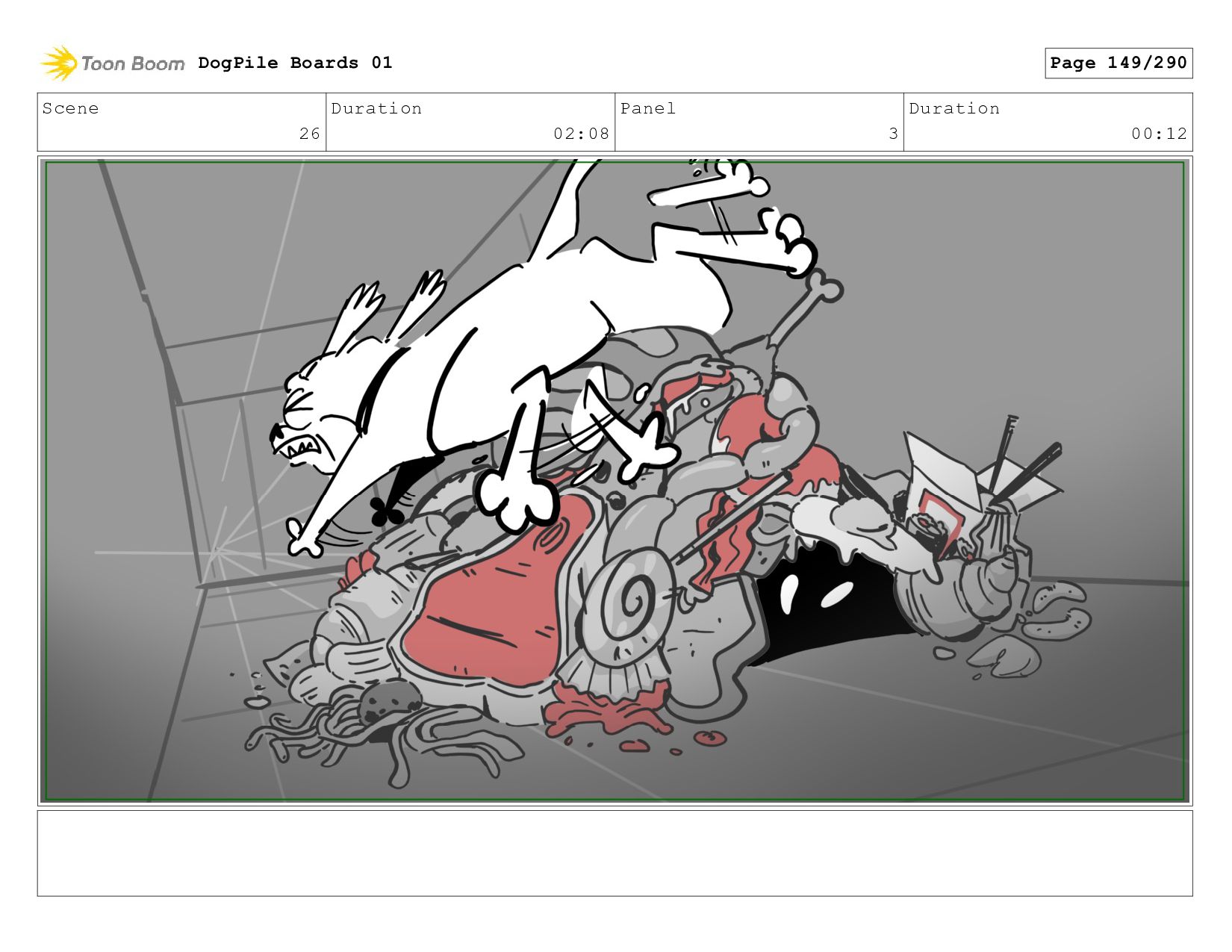The image size is (1232, 952).
Task: Select the scene number '26'
Action: point(310,134)
